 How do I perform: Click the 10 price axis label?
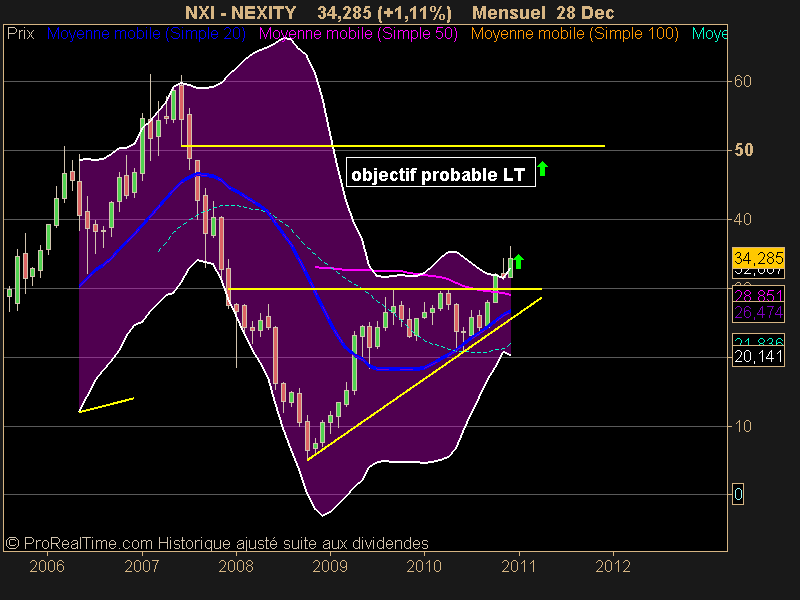(x=742, y=426)
